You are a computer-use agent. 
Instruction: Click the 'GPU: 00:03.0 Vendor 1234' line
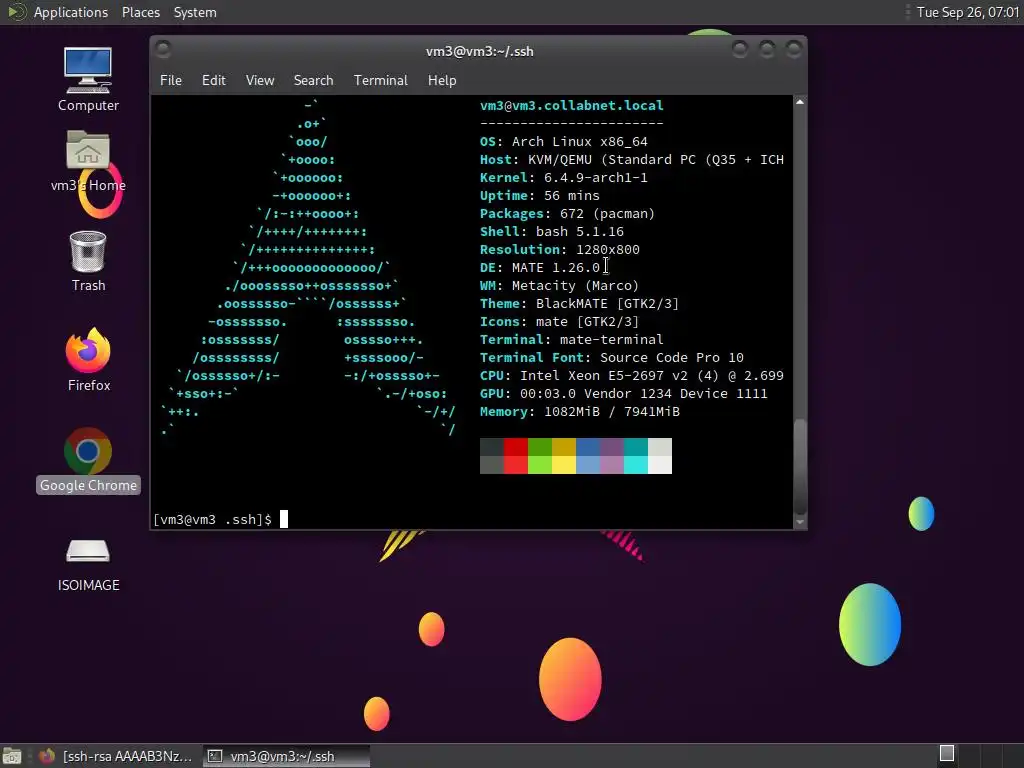click(624, 394)
